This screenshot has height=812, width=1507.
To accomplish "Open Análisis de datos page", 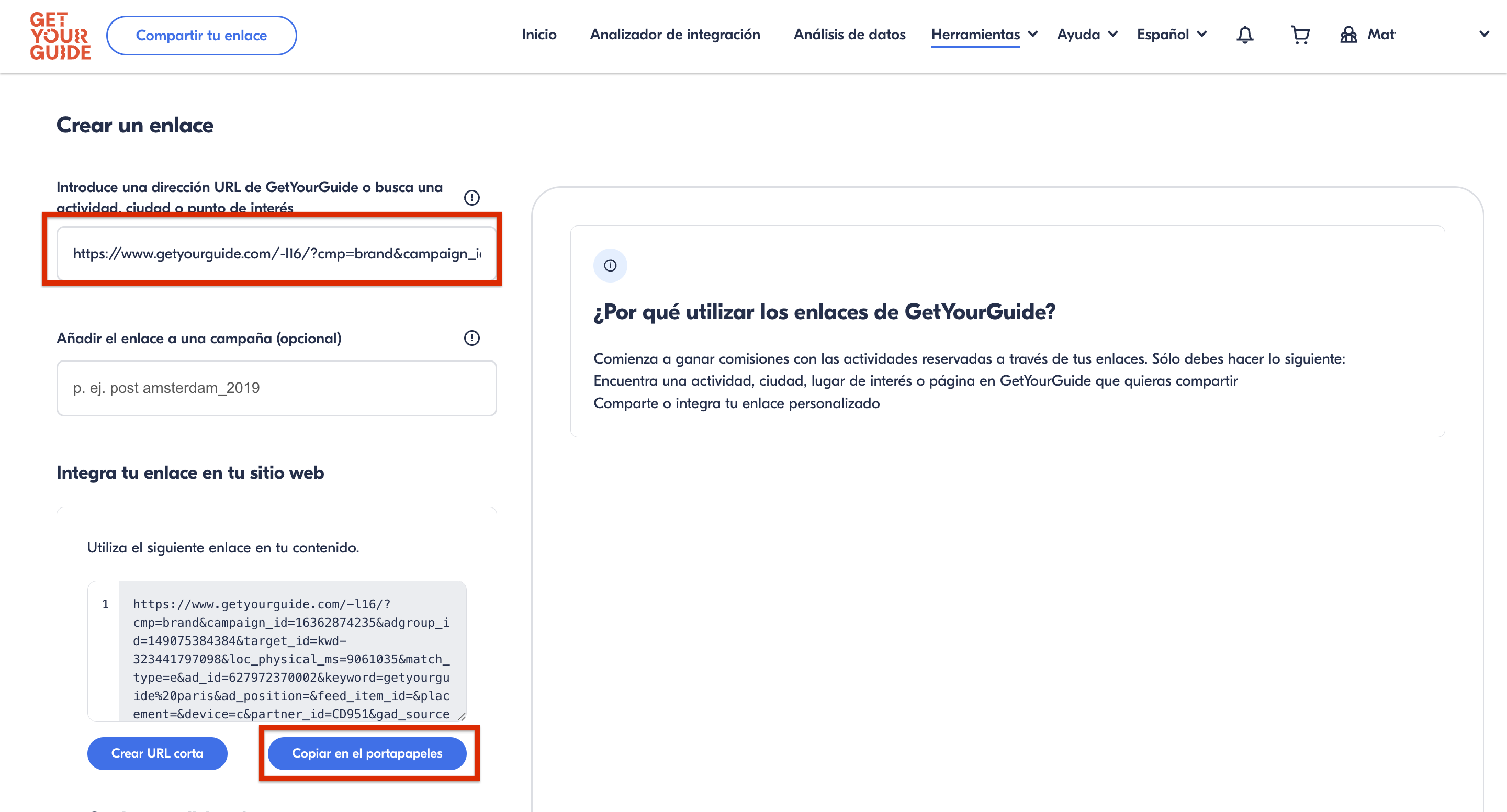I will coord(849,35).
